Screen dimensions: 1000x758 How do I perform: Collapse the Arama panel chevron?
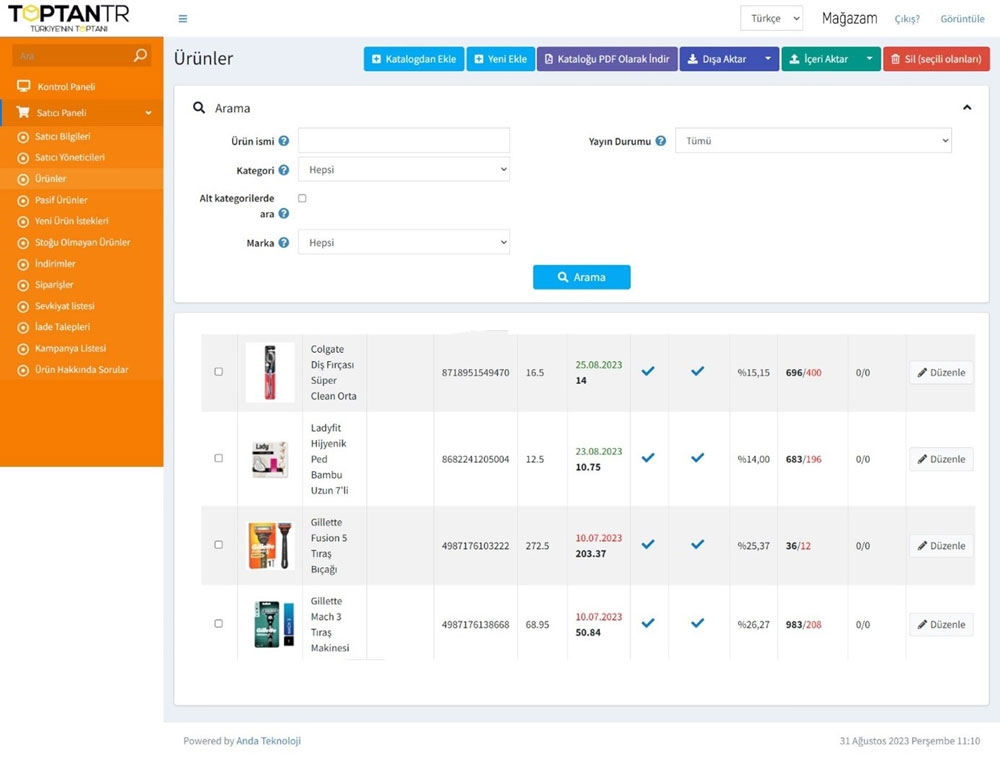point(967,108)
